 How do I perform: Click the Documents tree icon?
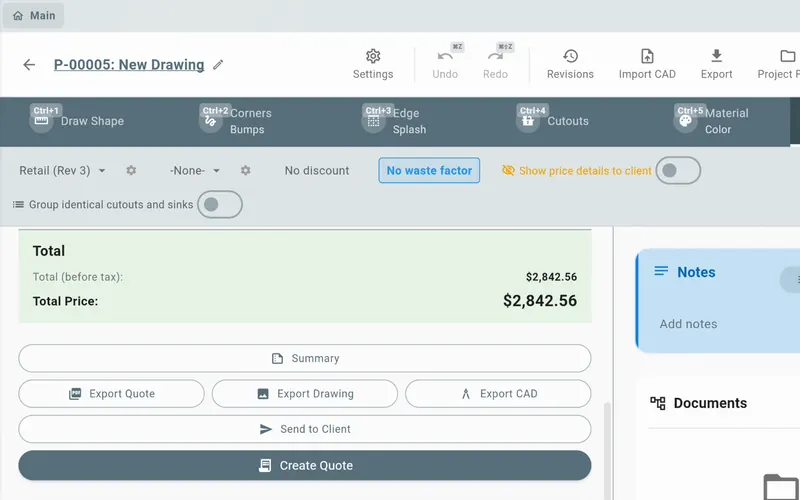point(658,403)
